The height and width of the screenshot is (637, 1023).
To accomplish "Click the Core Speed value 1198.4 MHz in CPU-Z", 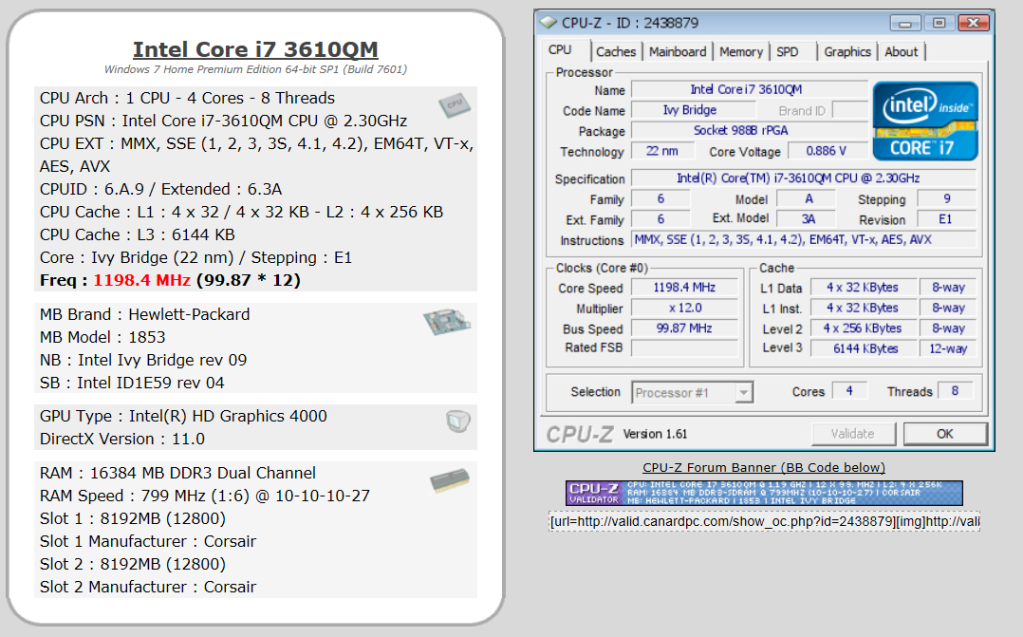I will coord(684,288).
